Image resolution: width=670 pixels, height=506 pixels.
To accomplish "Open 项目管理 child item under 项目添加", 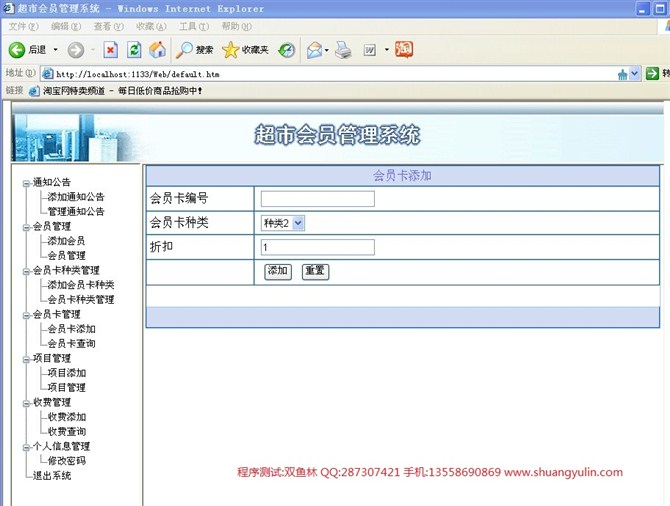I will (67, 388).
